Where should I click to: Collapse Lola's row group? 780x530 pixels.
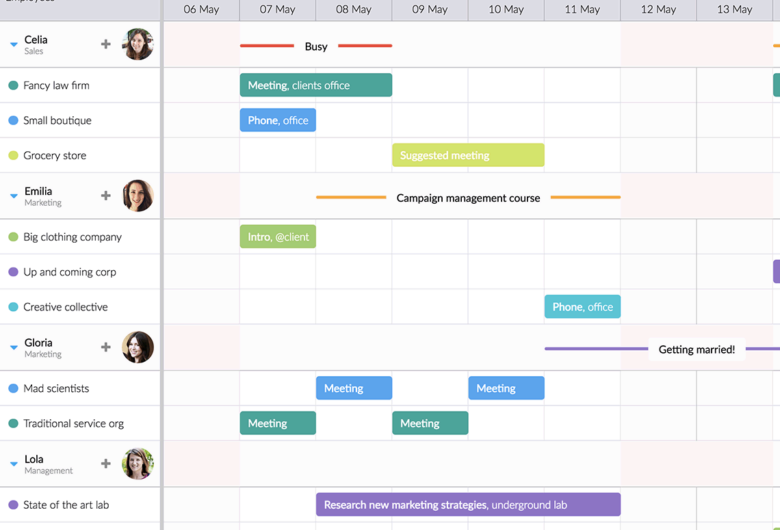(14, 464)
